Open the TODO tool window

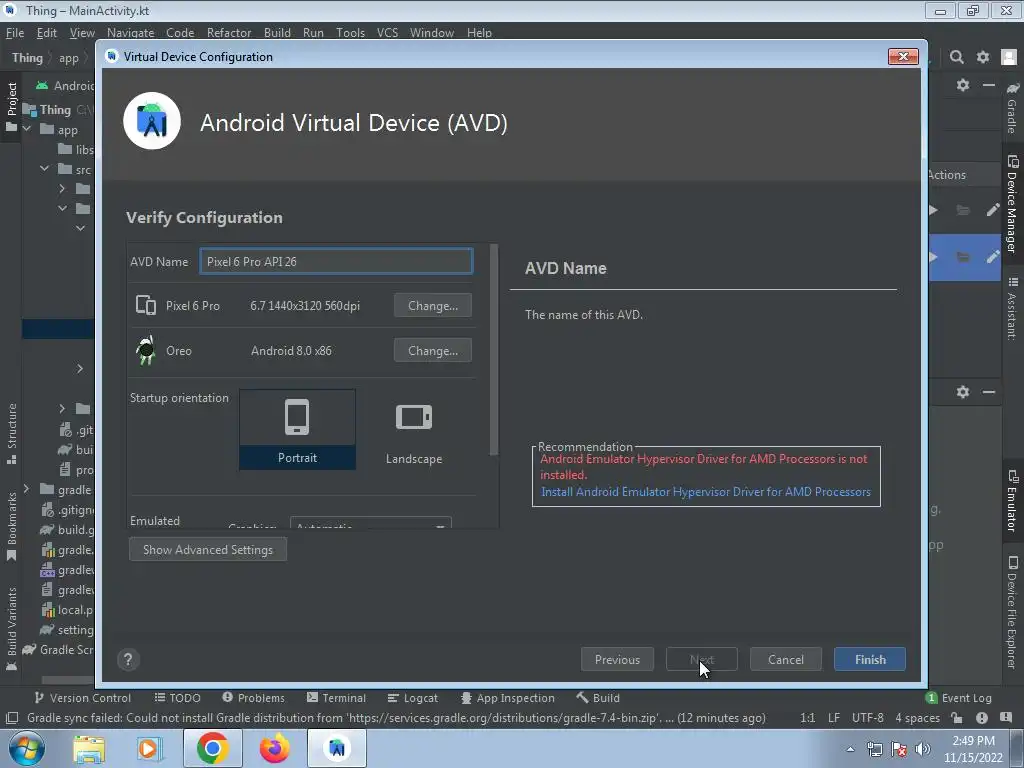click(x=178, y=698)
